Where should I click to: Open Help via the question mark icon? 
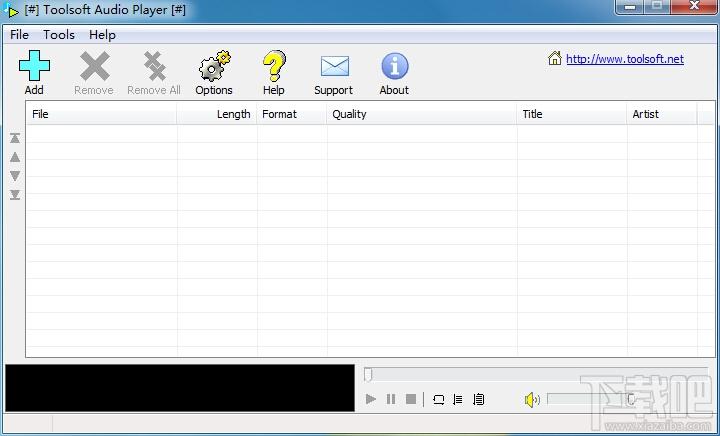[274, 66]
